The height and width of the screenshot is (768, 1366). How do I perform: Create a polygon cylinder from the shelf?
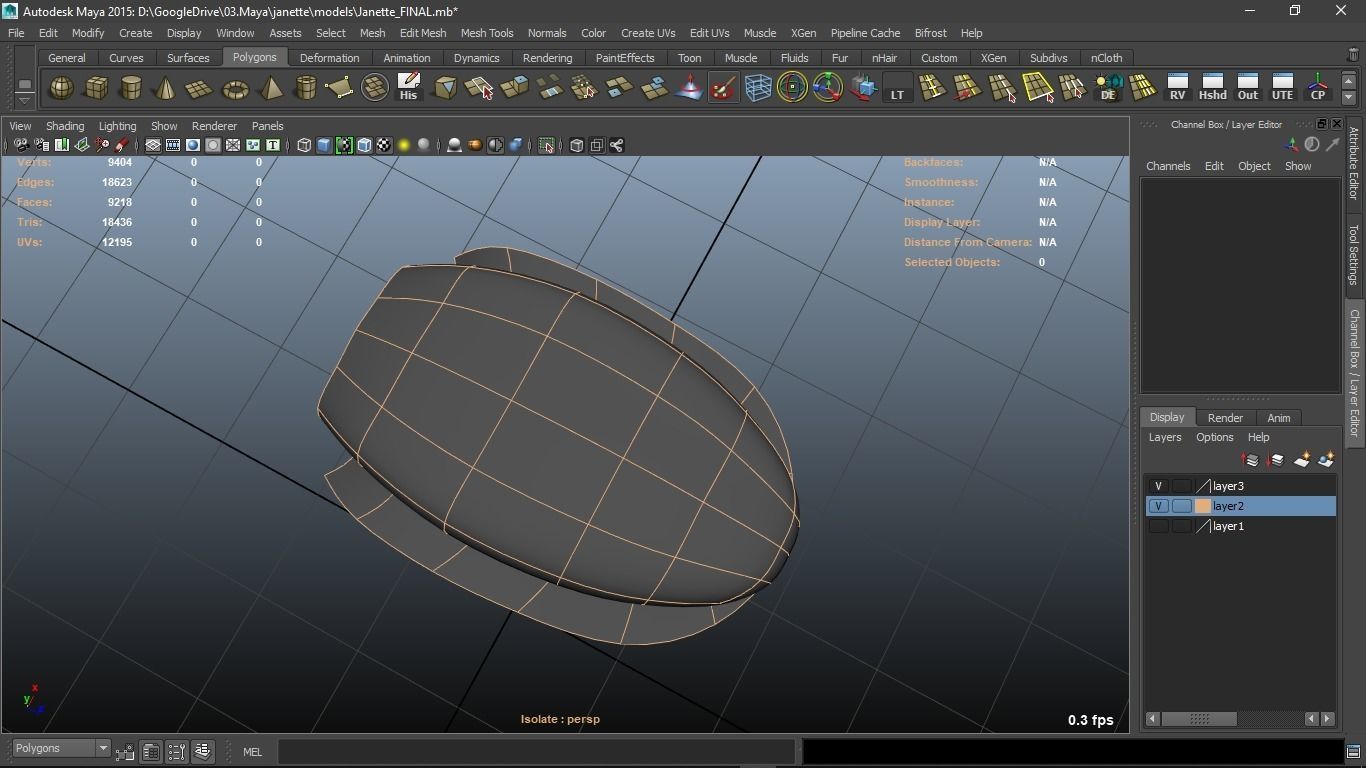pyautogui.click(x=131, y=88)
